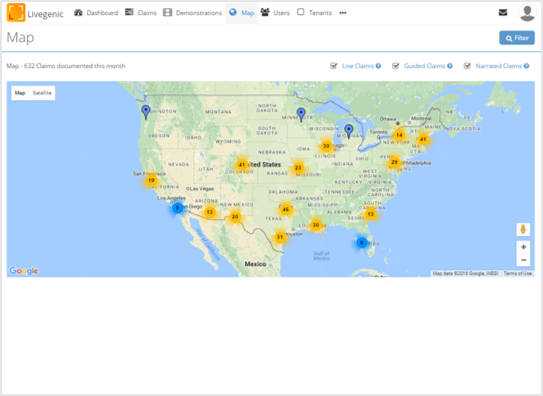Screen dimensions: 543x396
Task: Toggle the Guided Claims checkbox
Action: point(395,66)
